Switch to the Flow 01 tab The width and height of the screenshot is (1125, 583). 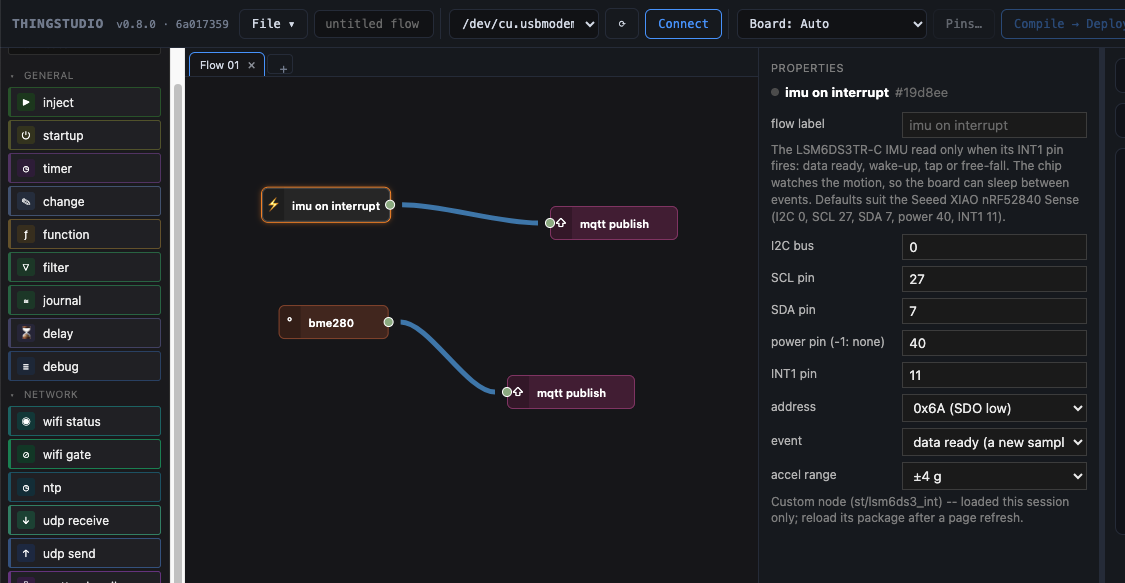(219, 65)
